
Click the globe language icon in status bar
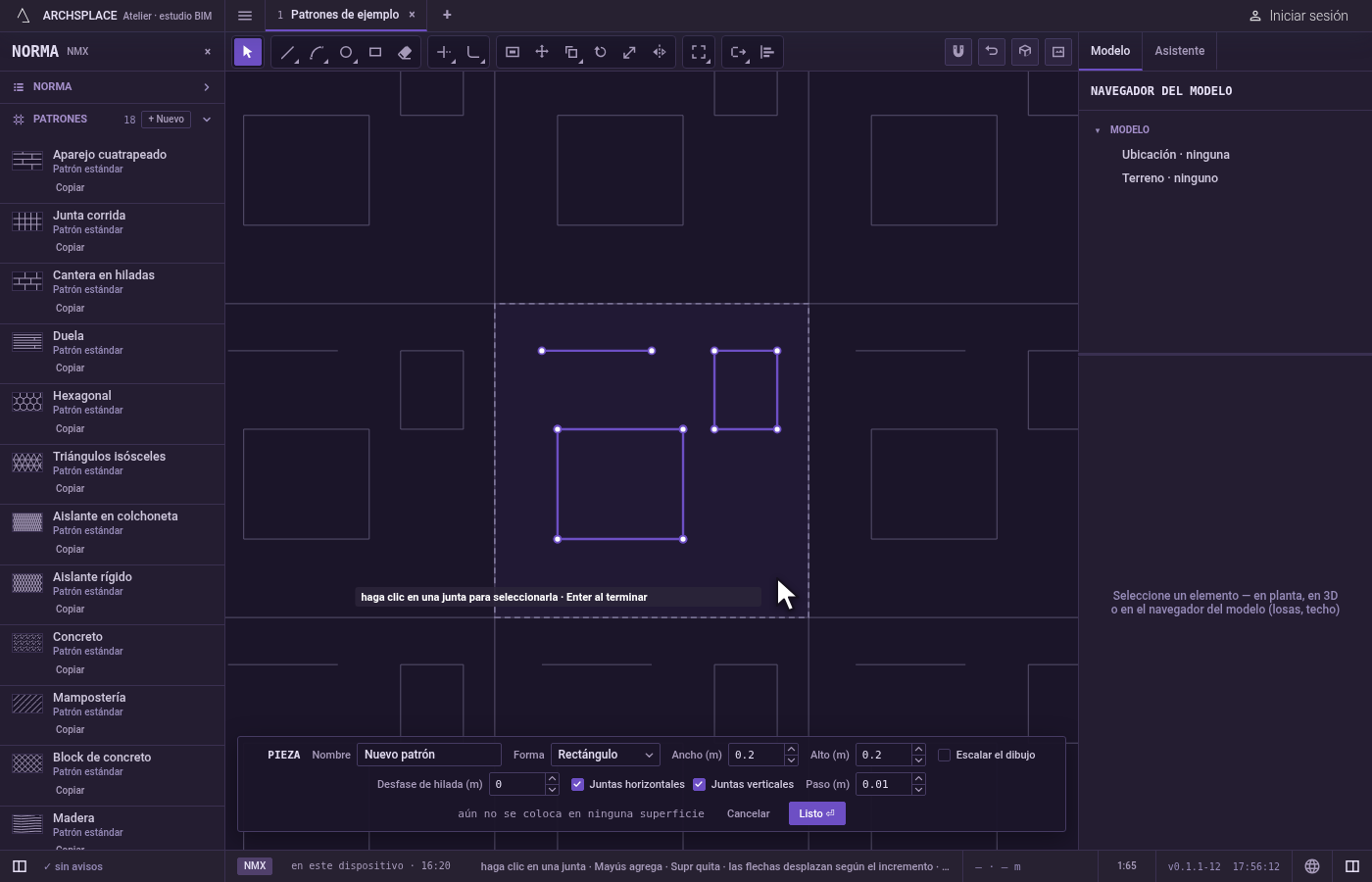tap(1312, 866)
